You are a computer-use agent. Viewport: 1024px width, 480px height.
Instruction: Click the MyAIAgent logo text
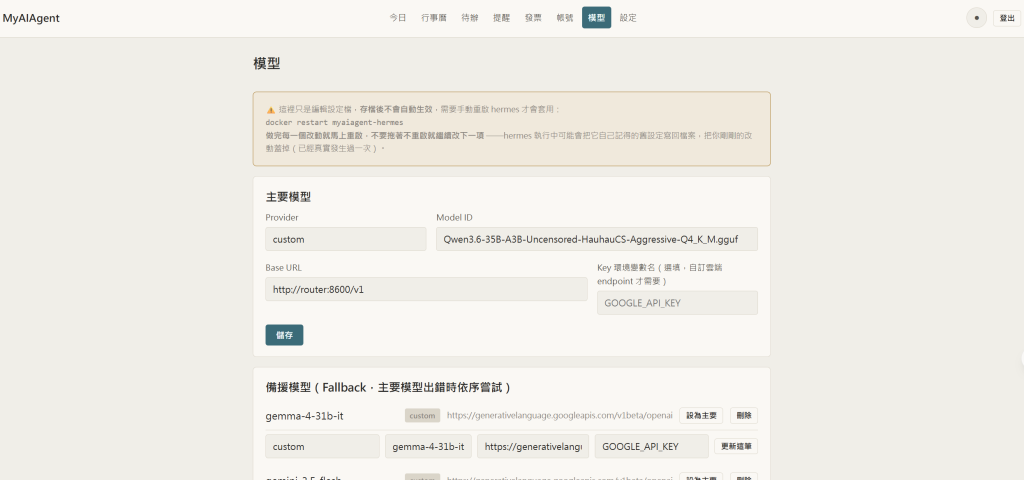pyautogui.click(x=31, y=18)
